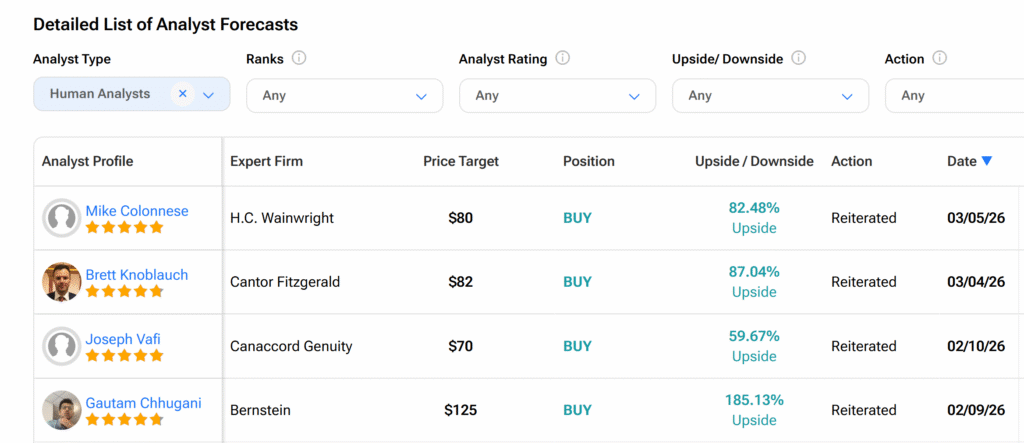Open Gautam Chhugani's profile photo

[62, 410]
